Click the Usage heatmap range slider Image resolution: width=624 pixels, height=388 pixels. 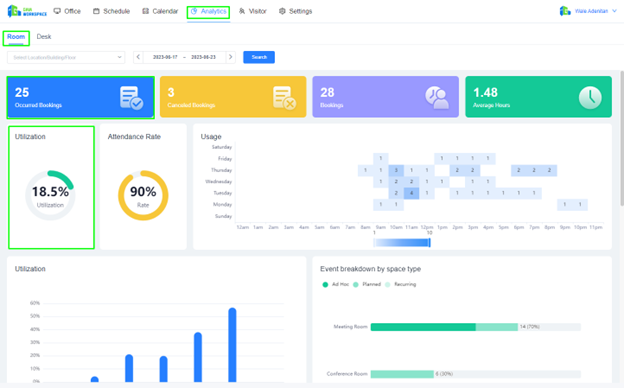[x=402, y=242]
